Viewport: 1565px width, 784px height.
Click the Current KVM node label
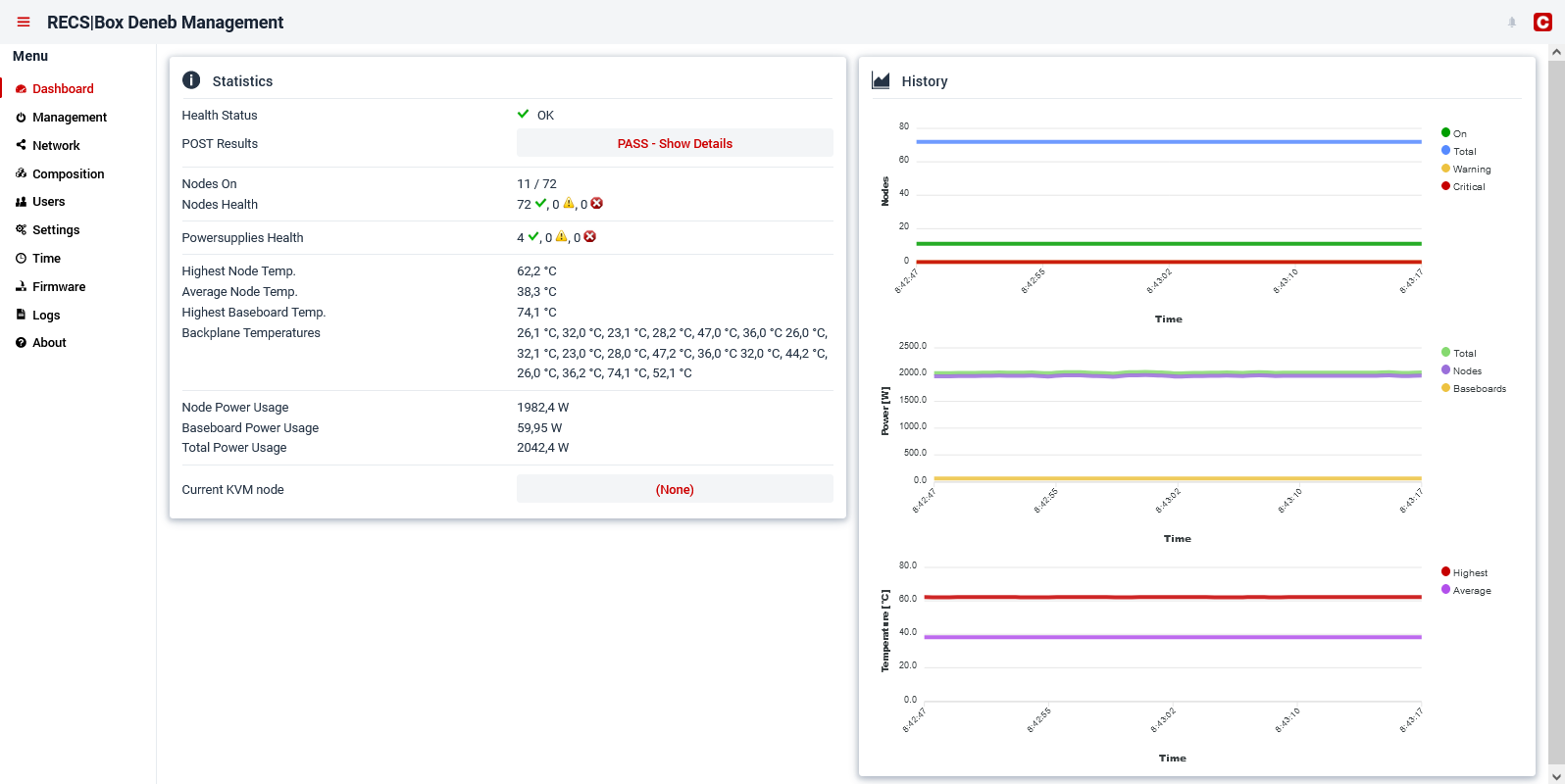pos(232,490)
